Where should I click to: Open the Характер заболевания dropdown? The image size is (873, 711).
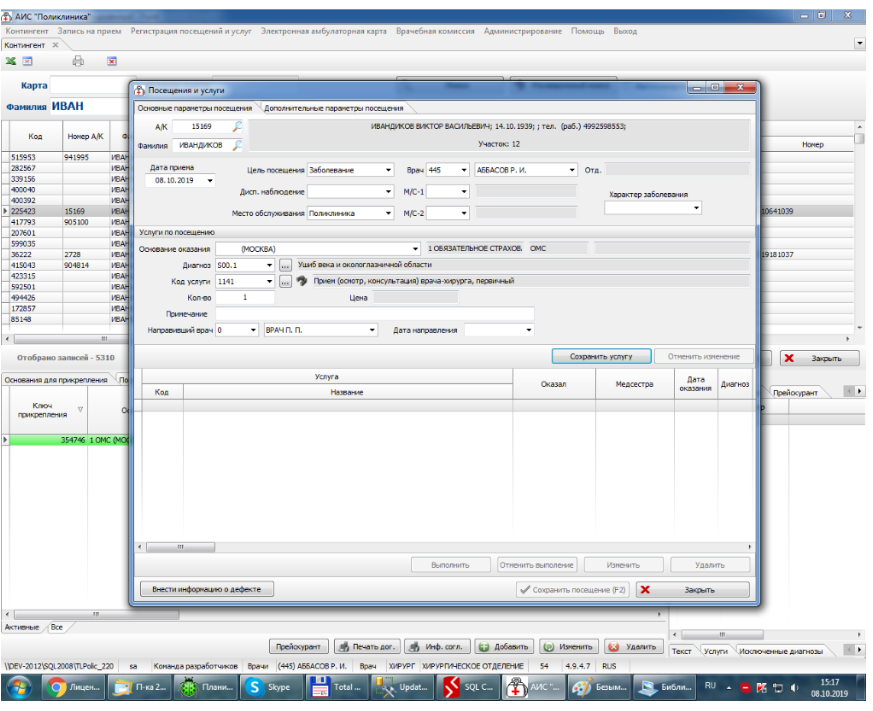point(696,208)
